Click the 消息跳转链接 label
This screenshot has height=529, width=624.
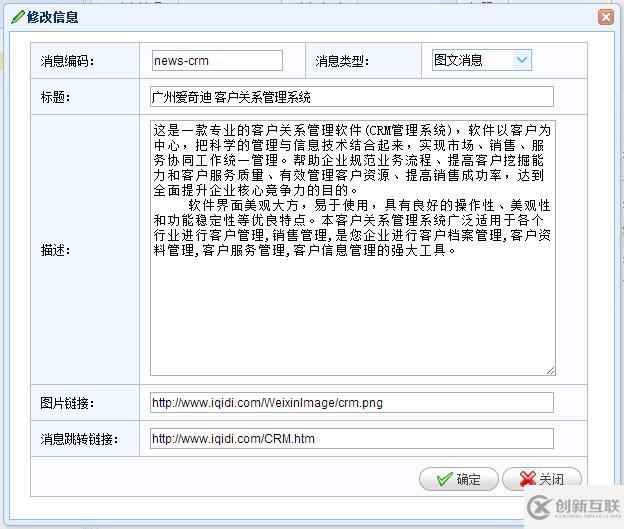pyautogui.click(x=79, y=439)
